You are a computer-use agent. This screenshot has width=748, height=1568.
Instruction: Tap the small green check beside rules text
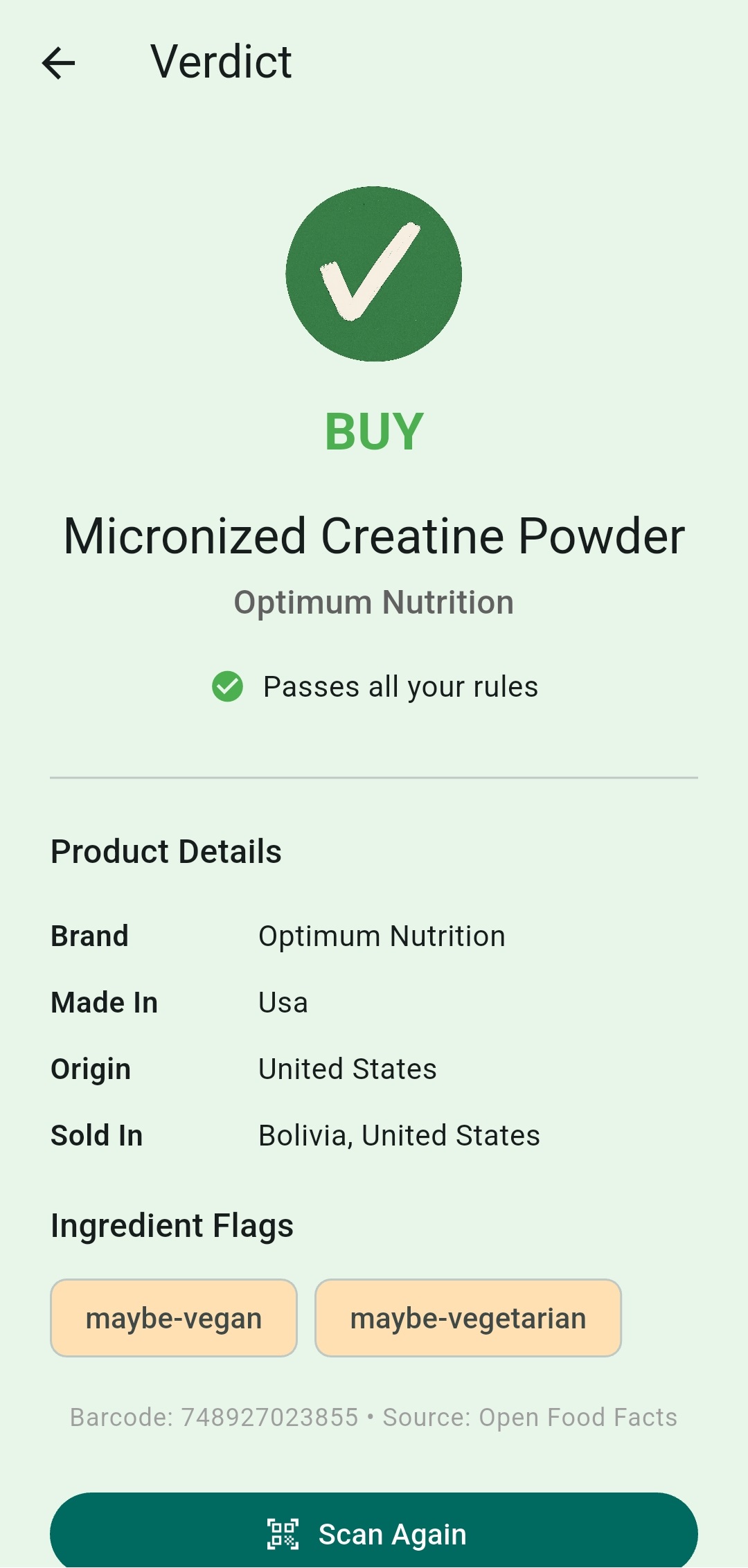(x=227, y=687)
